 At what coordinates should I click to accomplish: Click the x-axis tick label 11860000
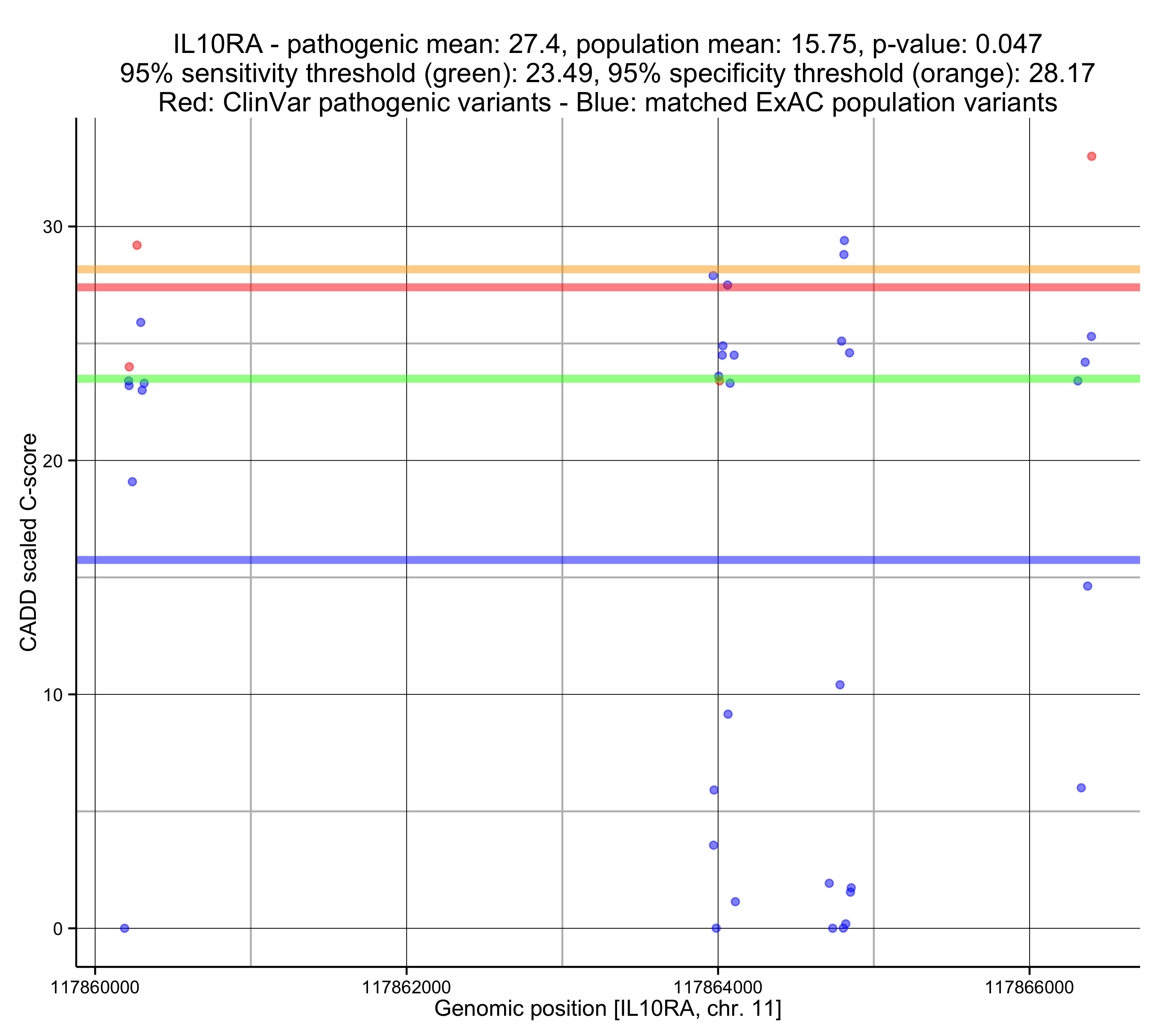95,988
